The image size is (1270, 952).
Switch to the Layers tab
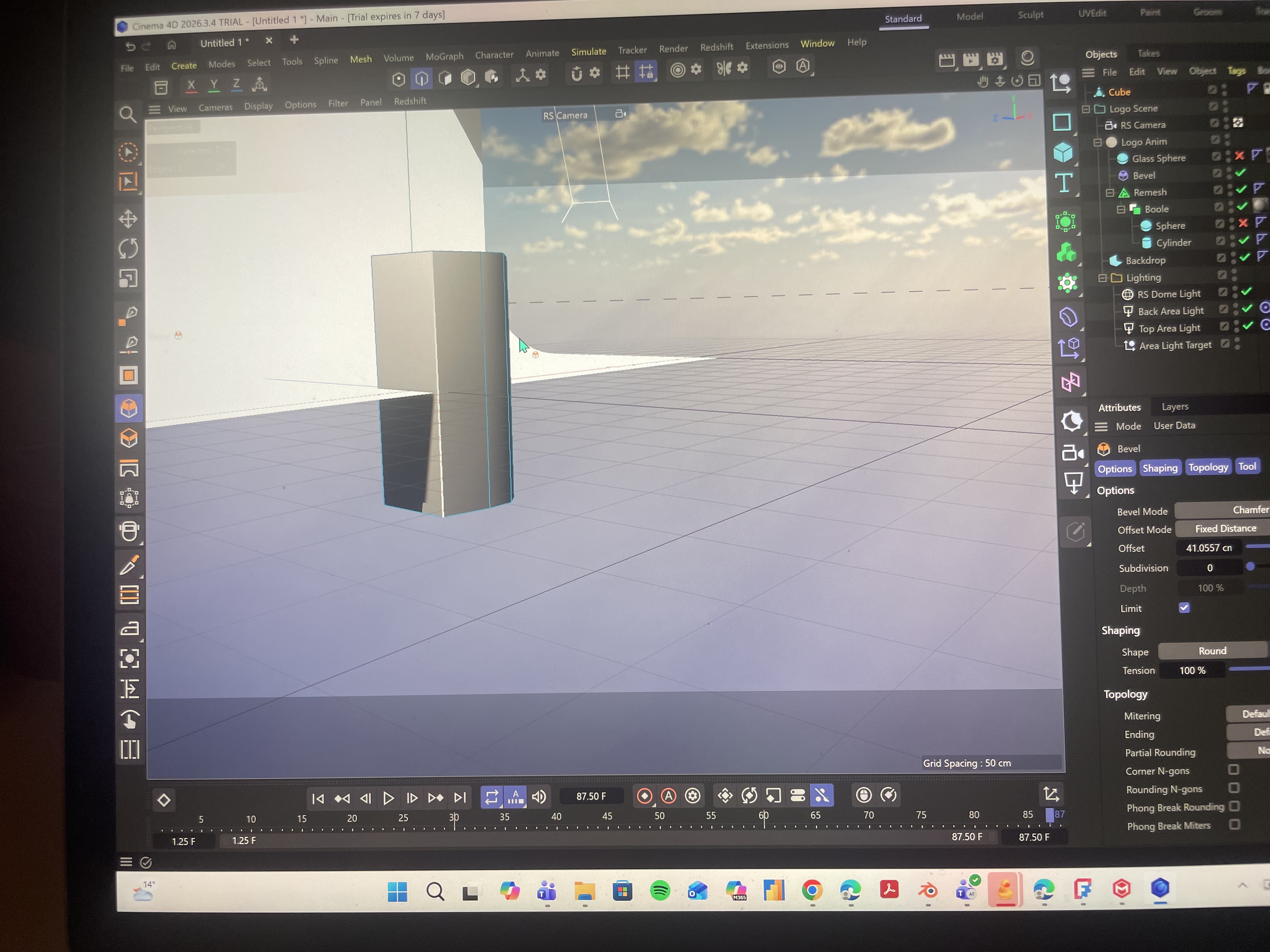(x=1175, y=406)
